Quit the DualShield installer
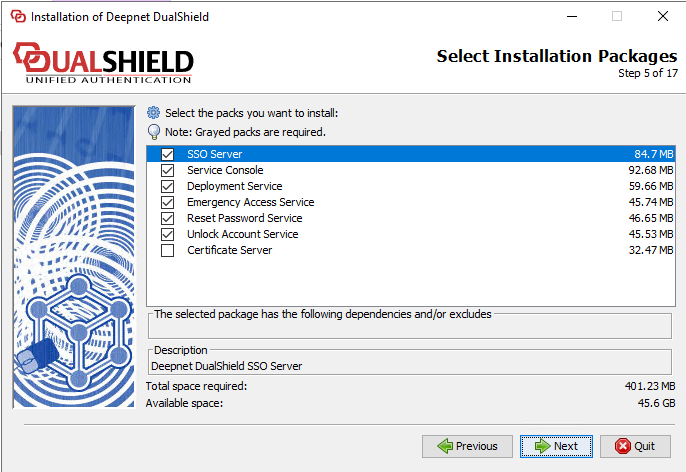 (634, 446)
